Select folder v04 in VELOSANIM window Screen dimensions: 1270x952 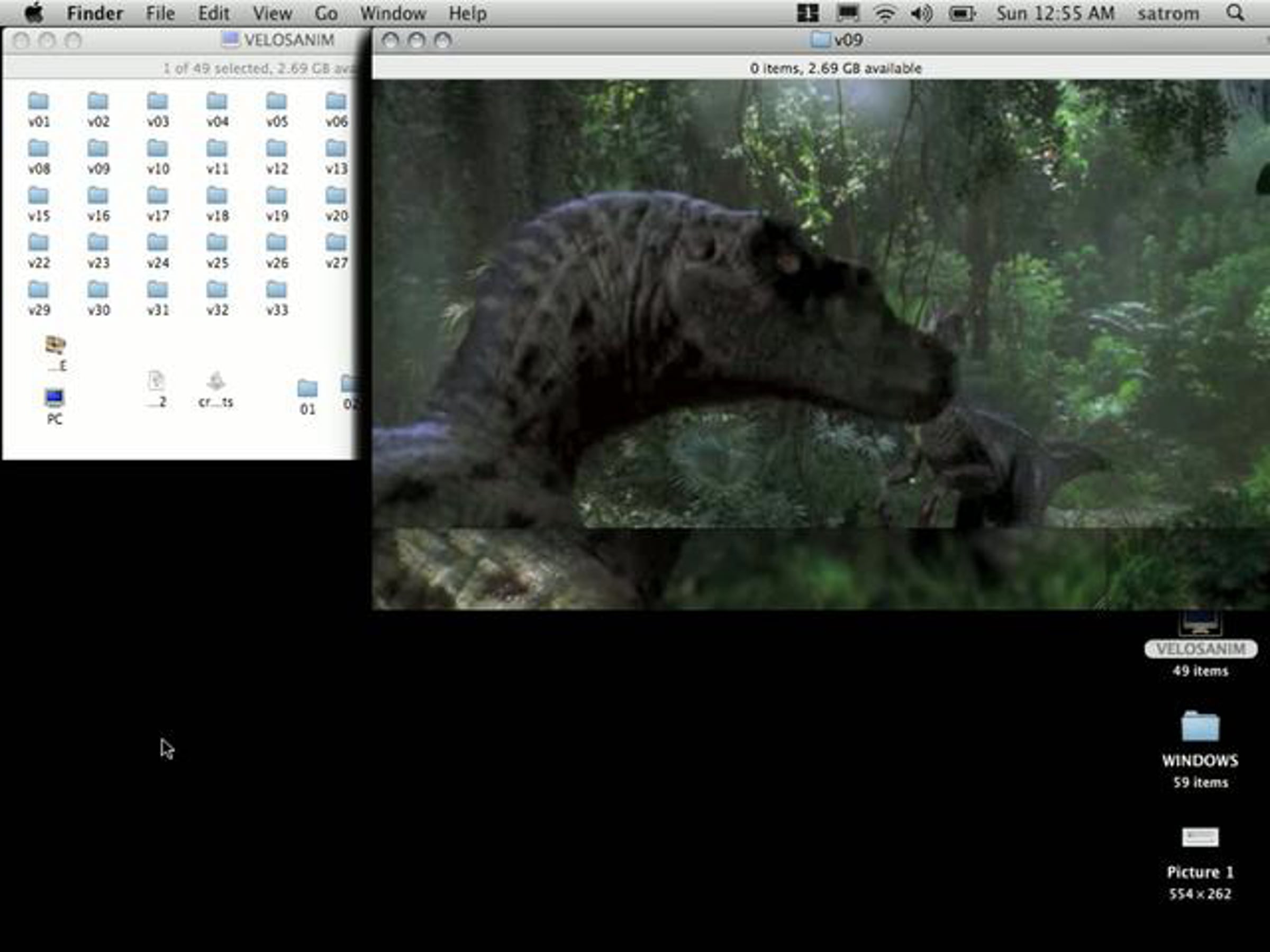coord(217,109)
